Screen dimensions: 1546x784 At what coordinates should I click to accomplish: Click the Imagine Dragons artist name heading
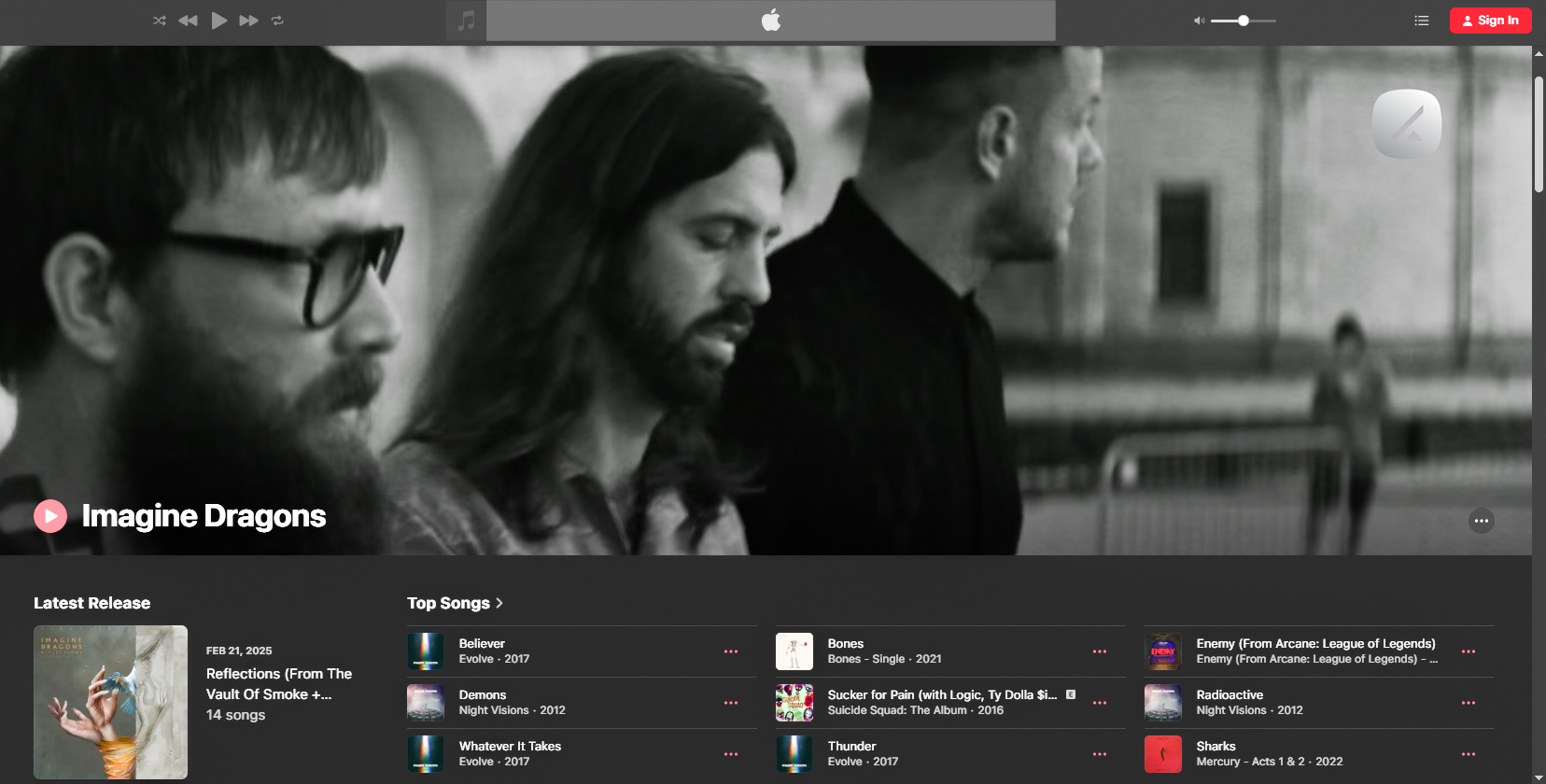point(204,516)
